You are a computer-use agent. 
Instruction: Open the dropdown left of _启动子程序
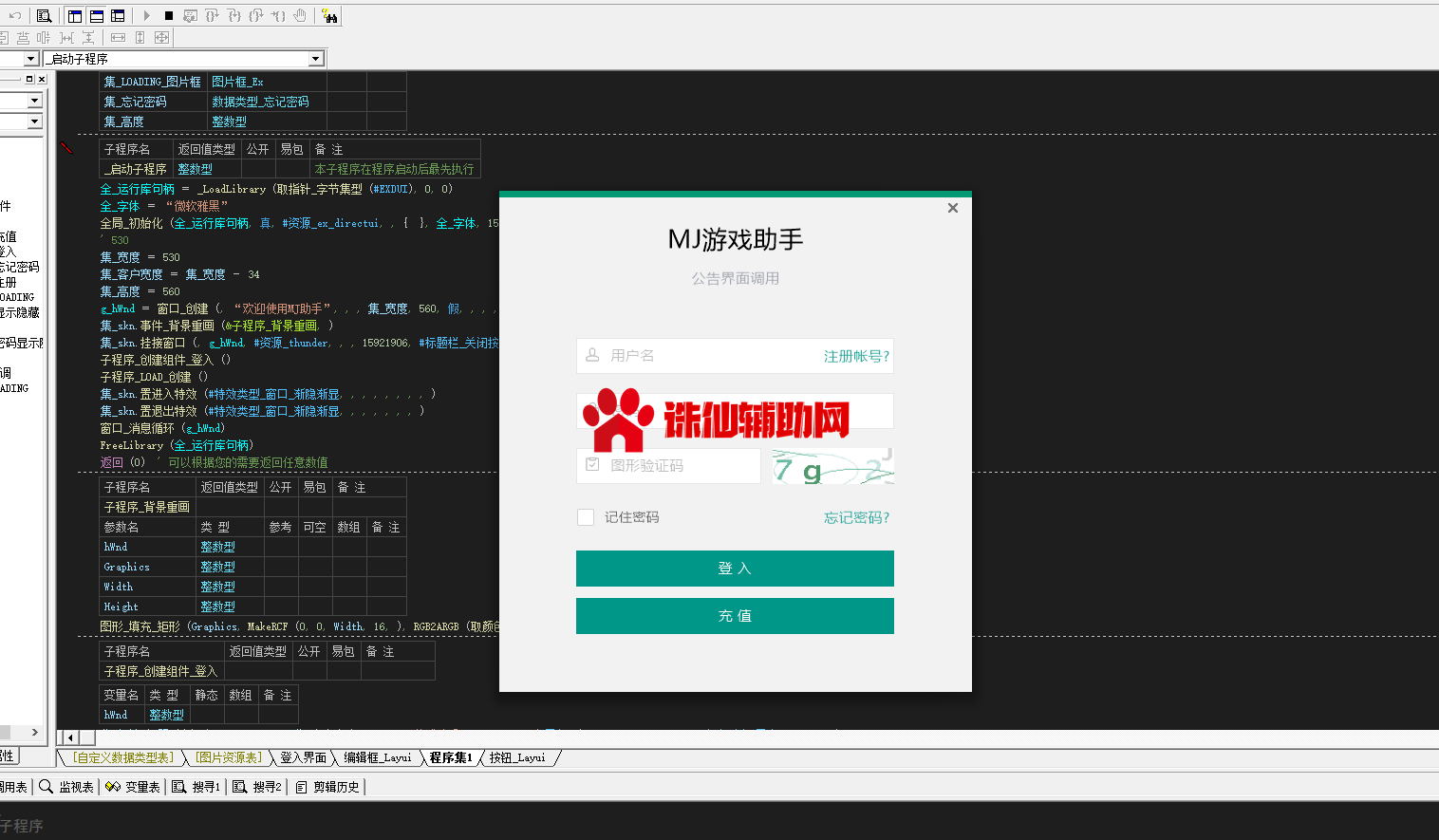pos(30,59)
